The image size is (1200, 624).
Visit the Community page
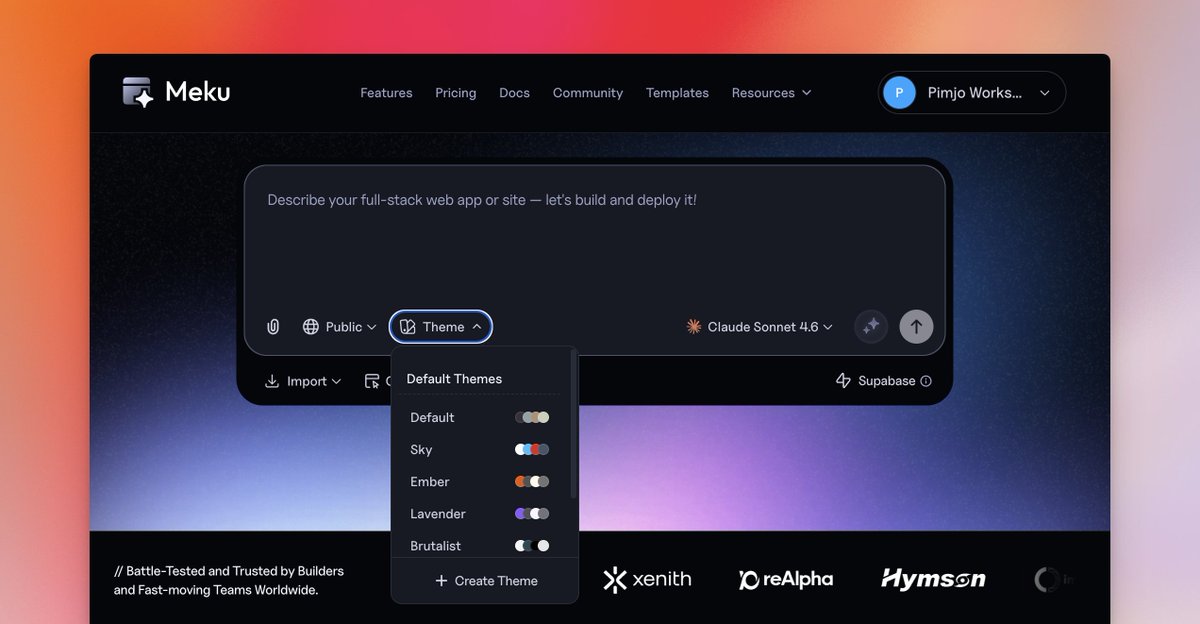588,93
